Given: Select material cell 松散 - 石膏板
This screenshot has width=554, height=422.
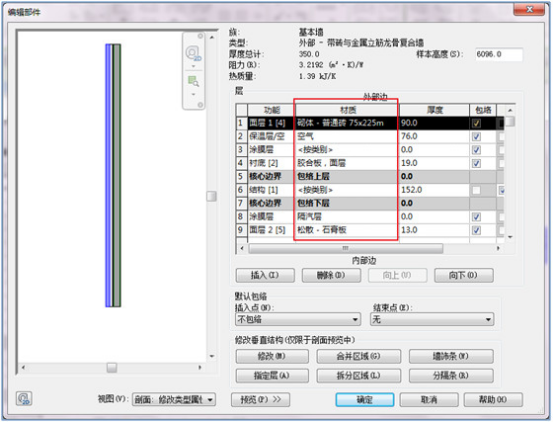Looking at the screenshot, I should pyautogui.click(x=348, y=230).
